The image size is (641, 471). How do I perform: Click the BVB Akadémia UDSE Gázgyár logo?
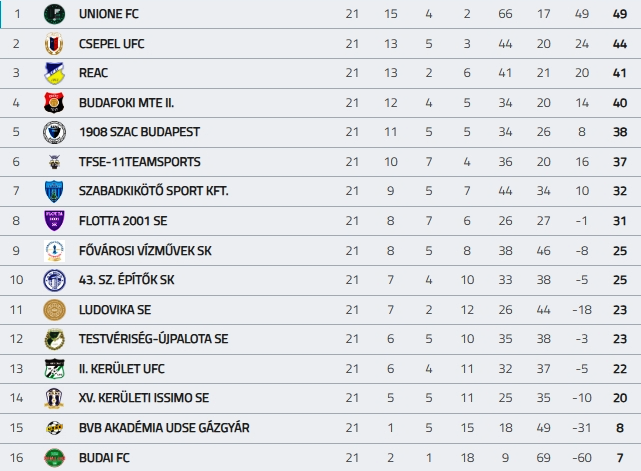54,428
